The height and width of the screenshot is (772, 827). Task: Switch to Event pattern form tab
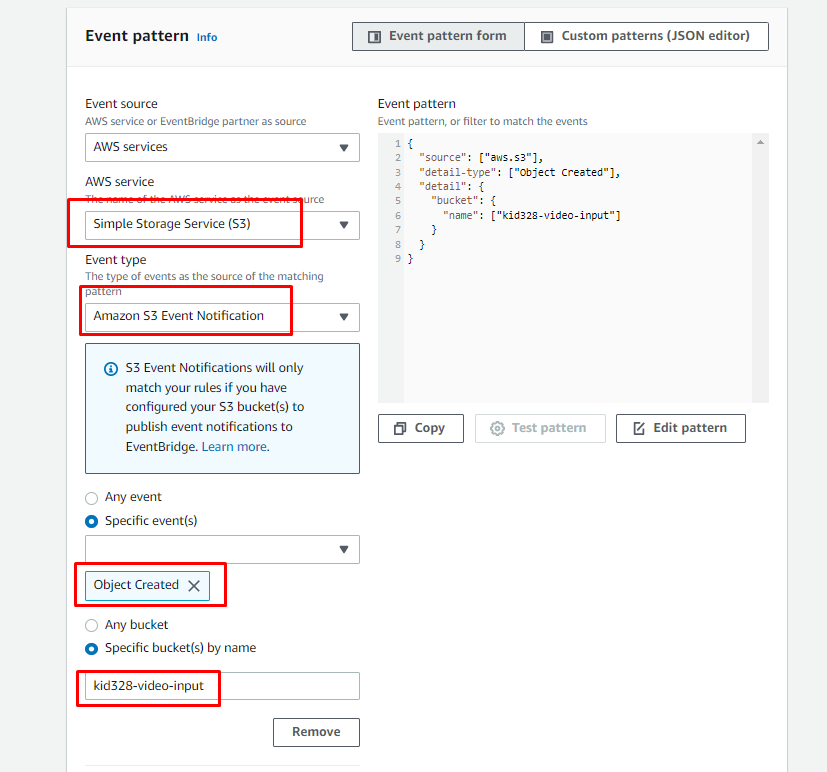click(x=438, y=36)
